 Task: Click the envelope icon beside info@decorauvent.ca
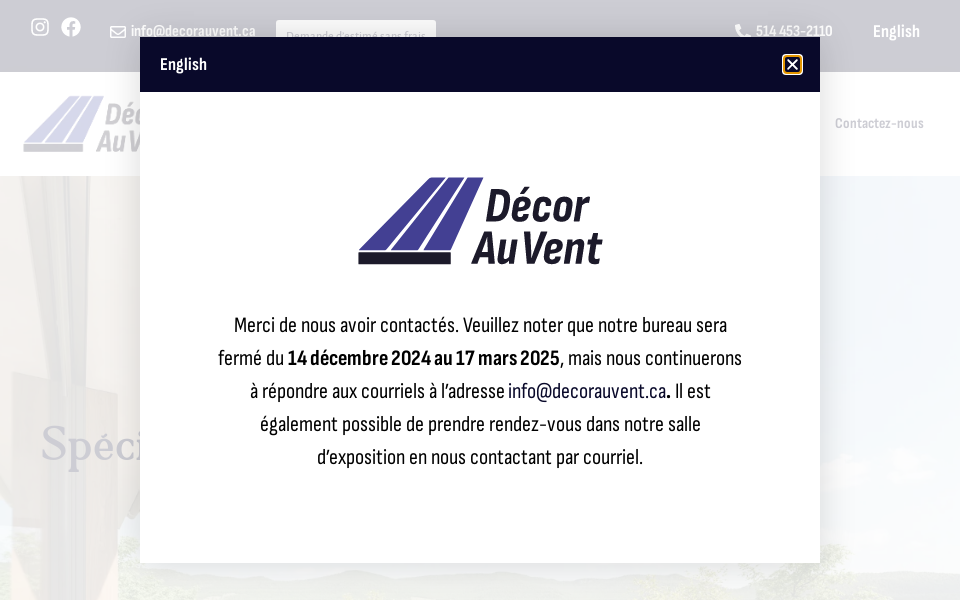pos(117,31)
